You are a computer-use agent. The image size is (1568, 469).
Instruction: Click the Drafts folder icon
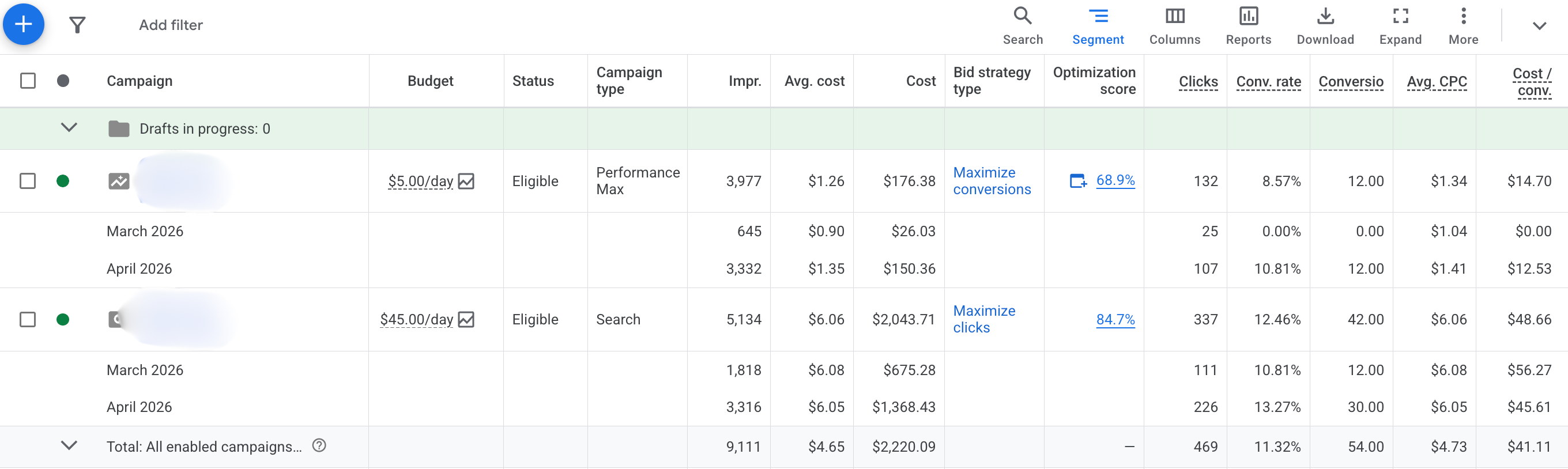coord(119,128)
